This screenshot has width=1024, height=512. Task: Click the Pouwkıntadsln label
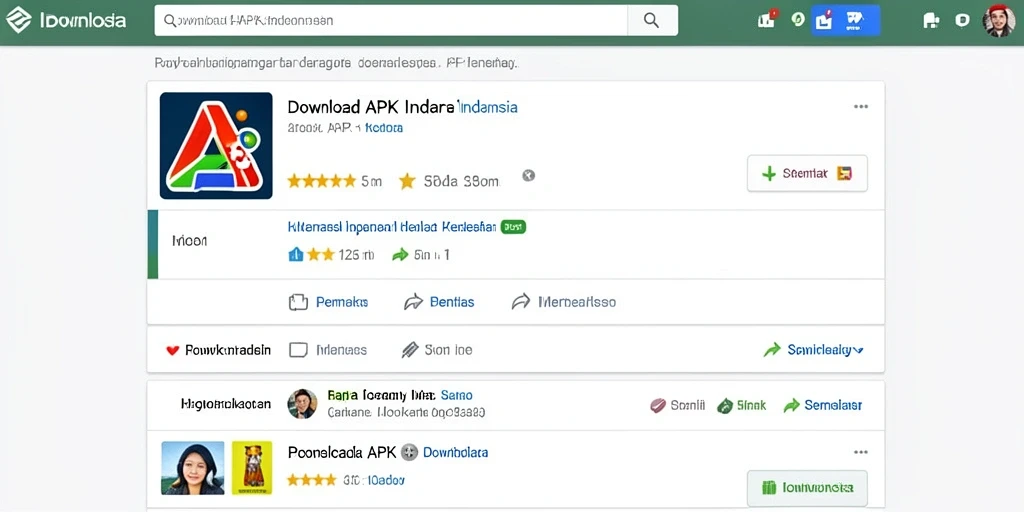pos(228,350)
